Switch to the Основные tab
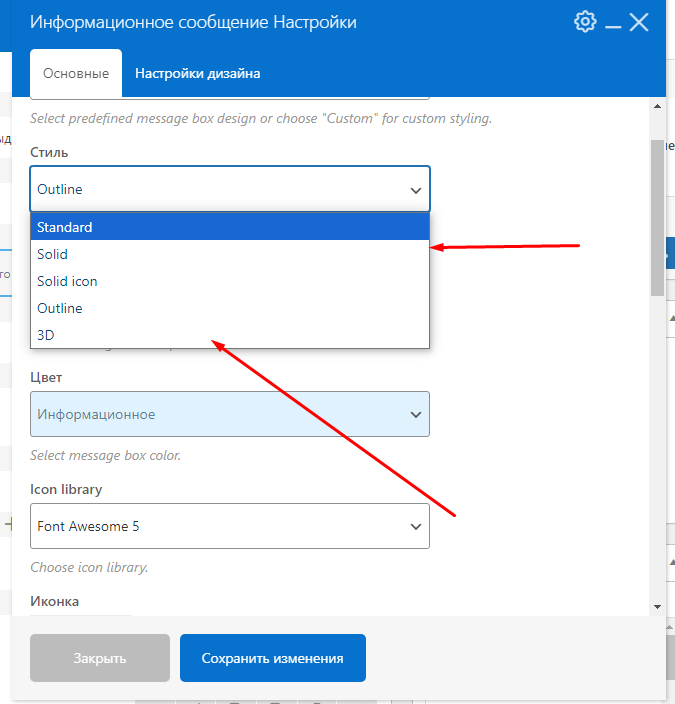675x704 pixels. click(x=76, y=73)
